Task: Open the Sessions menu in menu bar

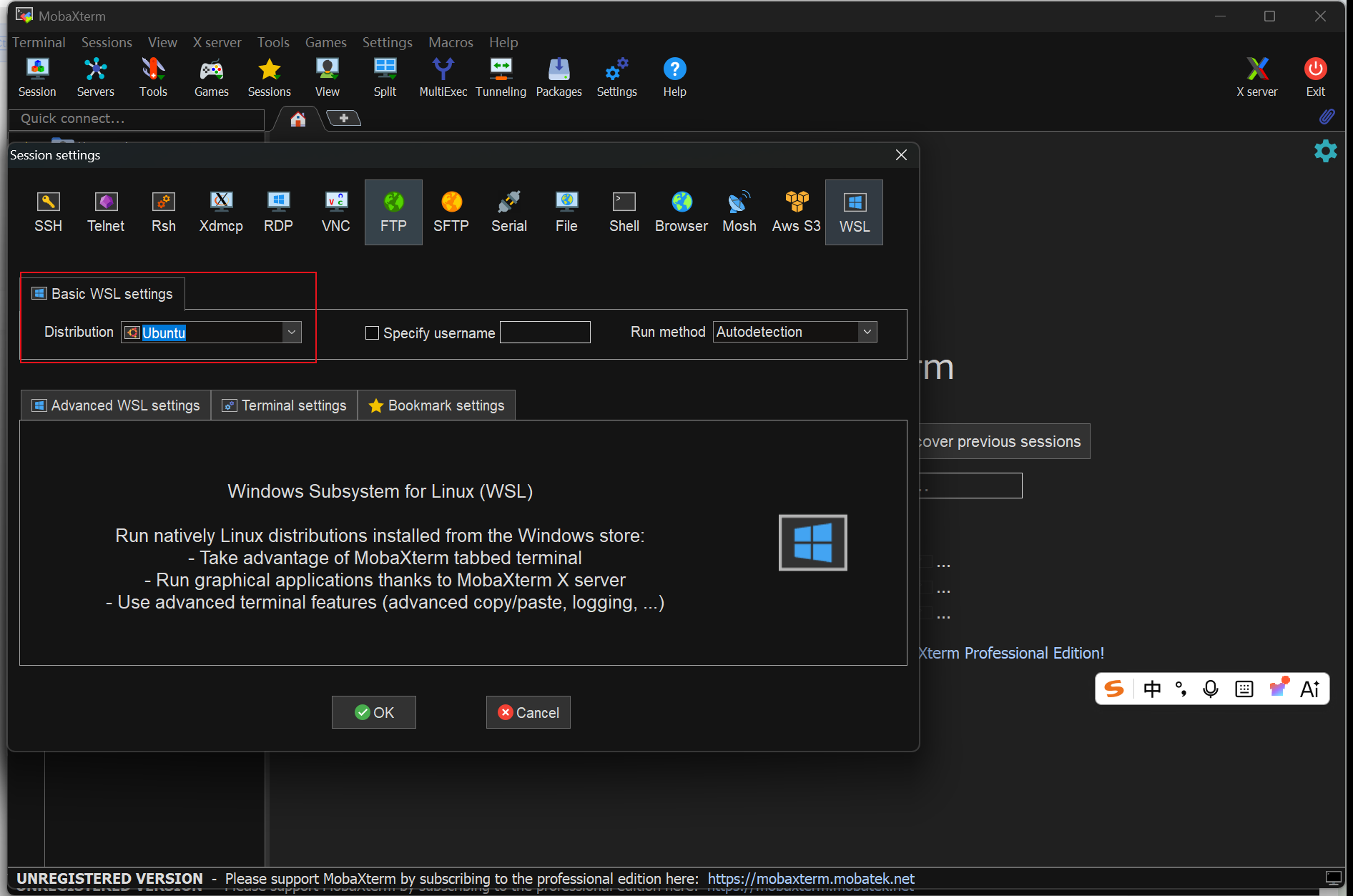Action: 107,42
